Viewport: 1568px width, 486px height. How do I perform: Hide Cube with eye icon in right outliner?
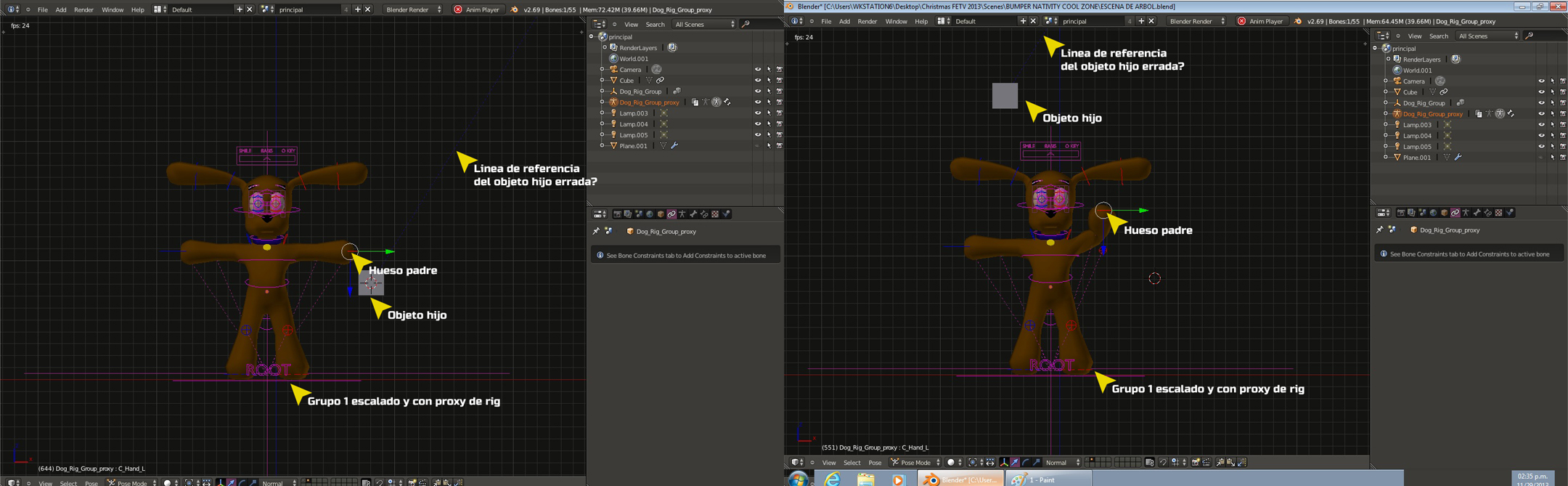(x=1541, y=92)
